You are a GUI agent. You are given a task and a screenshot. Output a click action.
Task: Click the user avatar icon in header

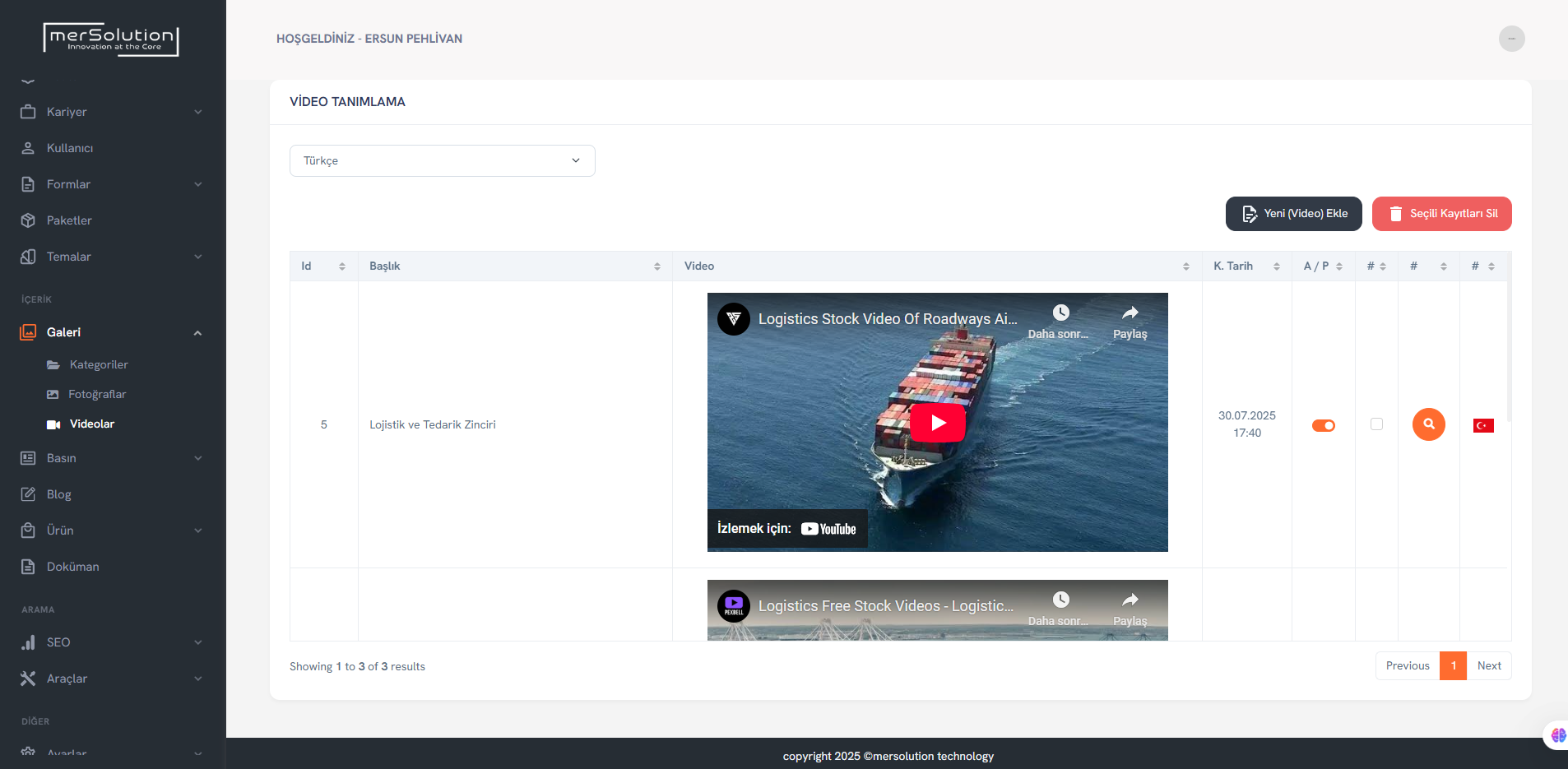tap(1511, 39)
